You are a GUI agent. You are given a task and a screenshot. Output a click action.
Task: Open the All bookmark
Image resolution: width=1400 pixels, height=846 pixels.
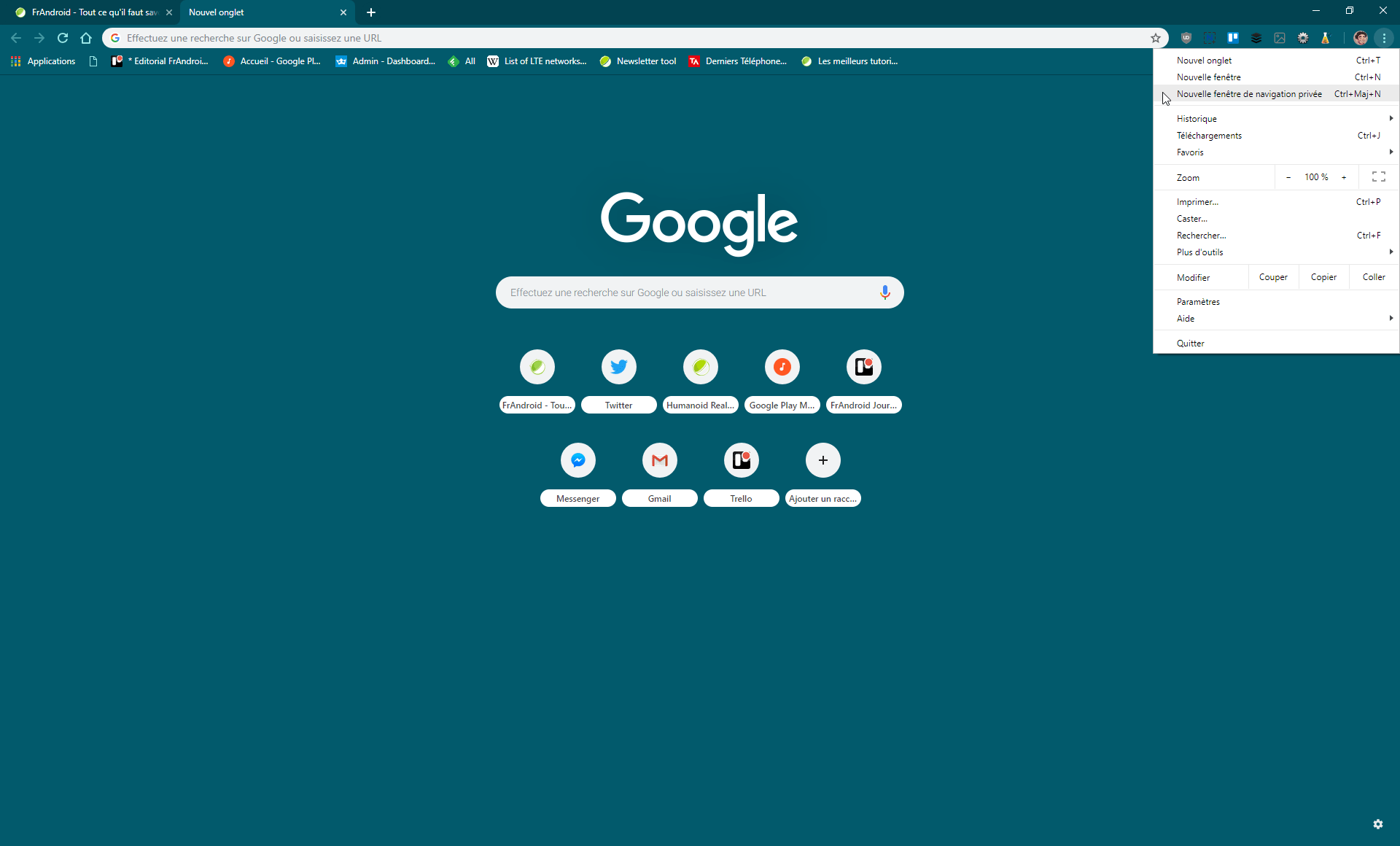pos(462,61)
